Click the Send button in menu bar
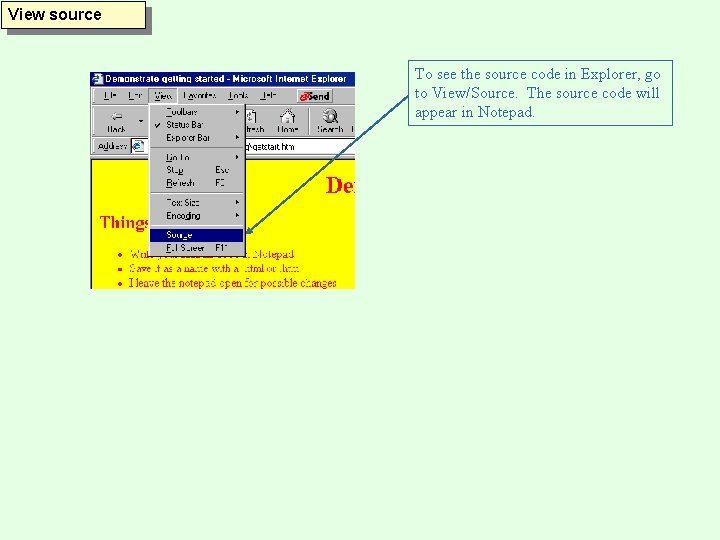720x540 pixels. (x=315, y=96)
